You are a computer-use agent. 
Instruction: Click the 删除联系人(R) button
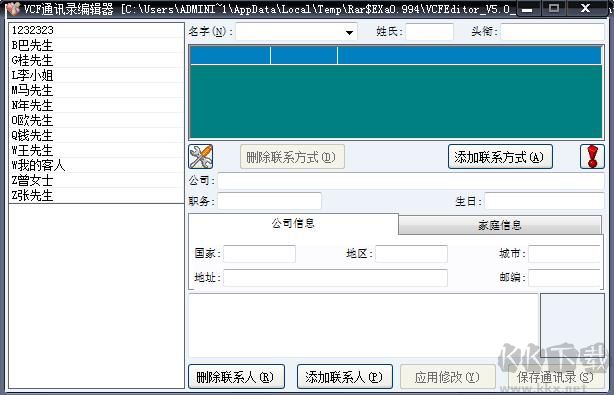coord(236,377)
